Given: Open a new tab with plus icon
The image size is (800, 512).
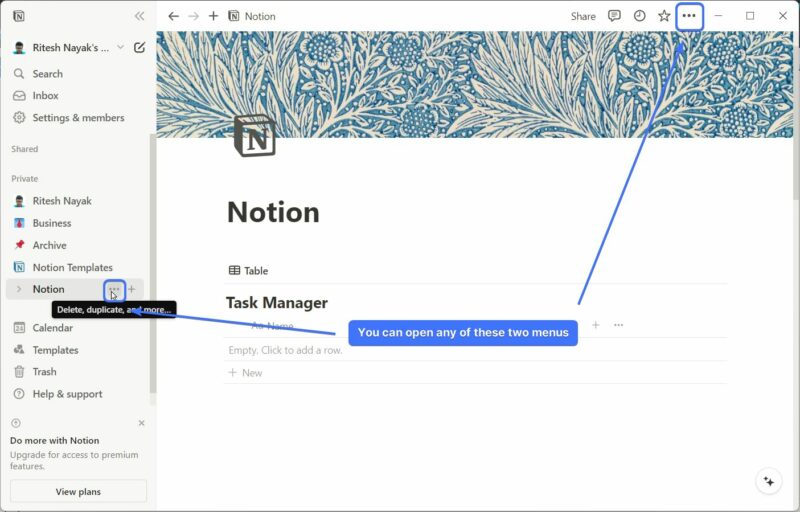Looking at the screenshot, I should pyautogui.click(x=213, y=16).
